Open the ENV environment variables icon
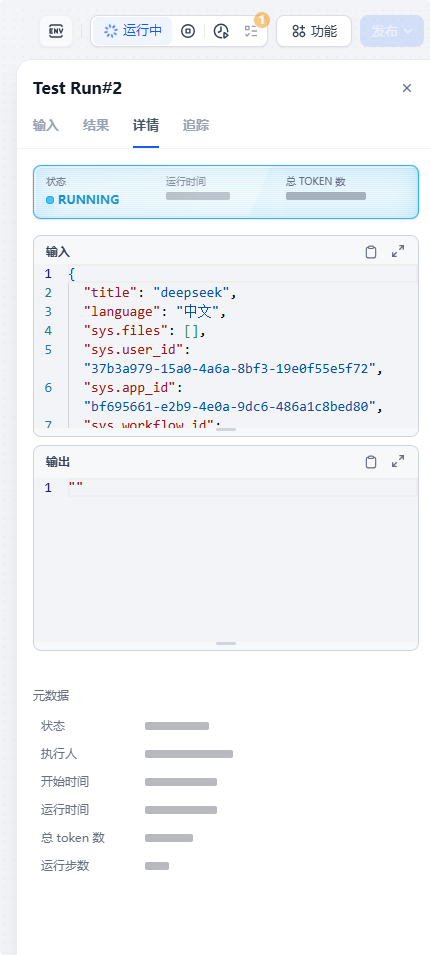Viewport: 430px width, 955px height. pos(56,31)
